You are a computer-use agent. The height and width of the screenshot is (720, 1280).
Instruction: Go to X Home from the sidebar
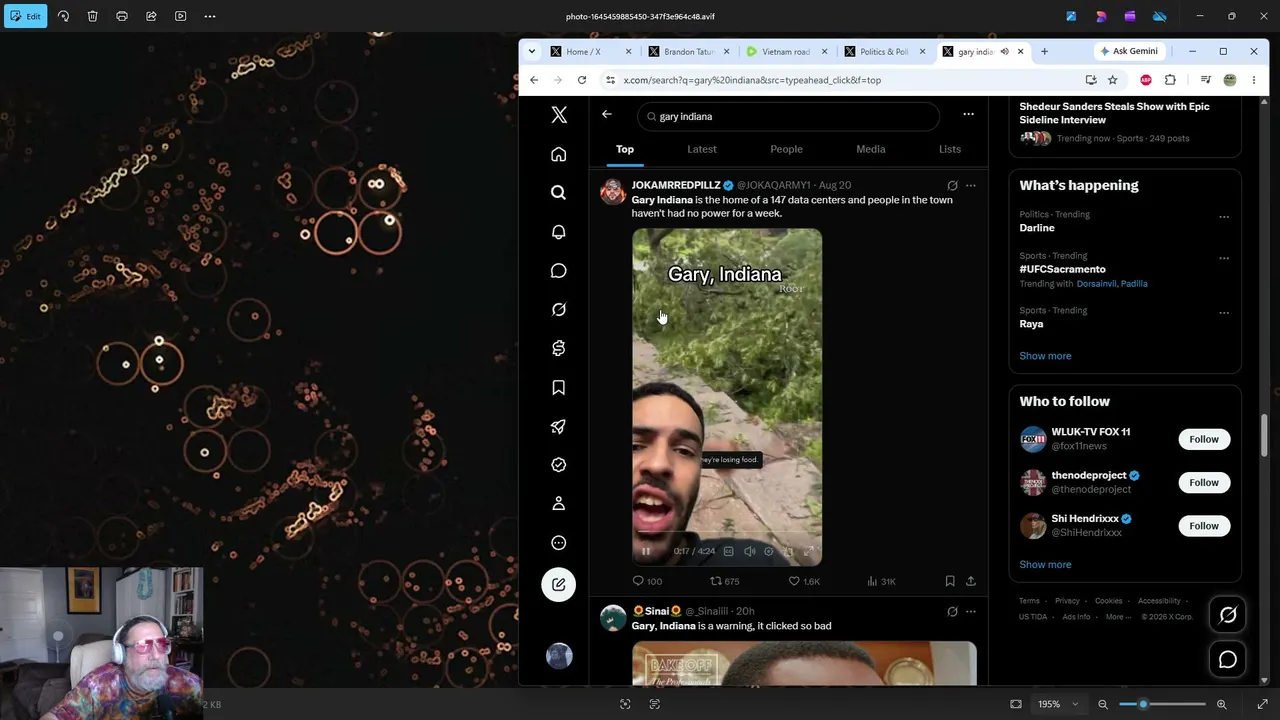pos(559,154)
